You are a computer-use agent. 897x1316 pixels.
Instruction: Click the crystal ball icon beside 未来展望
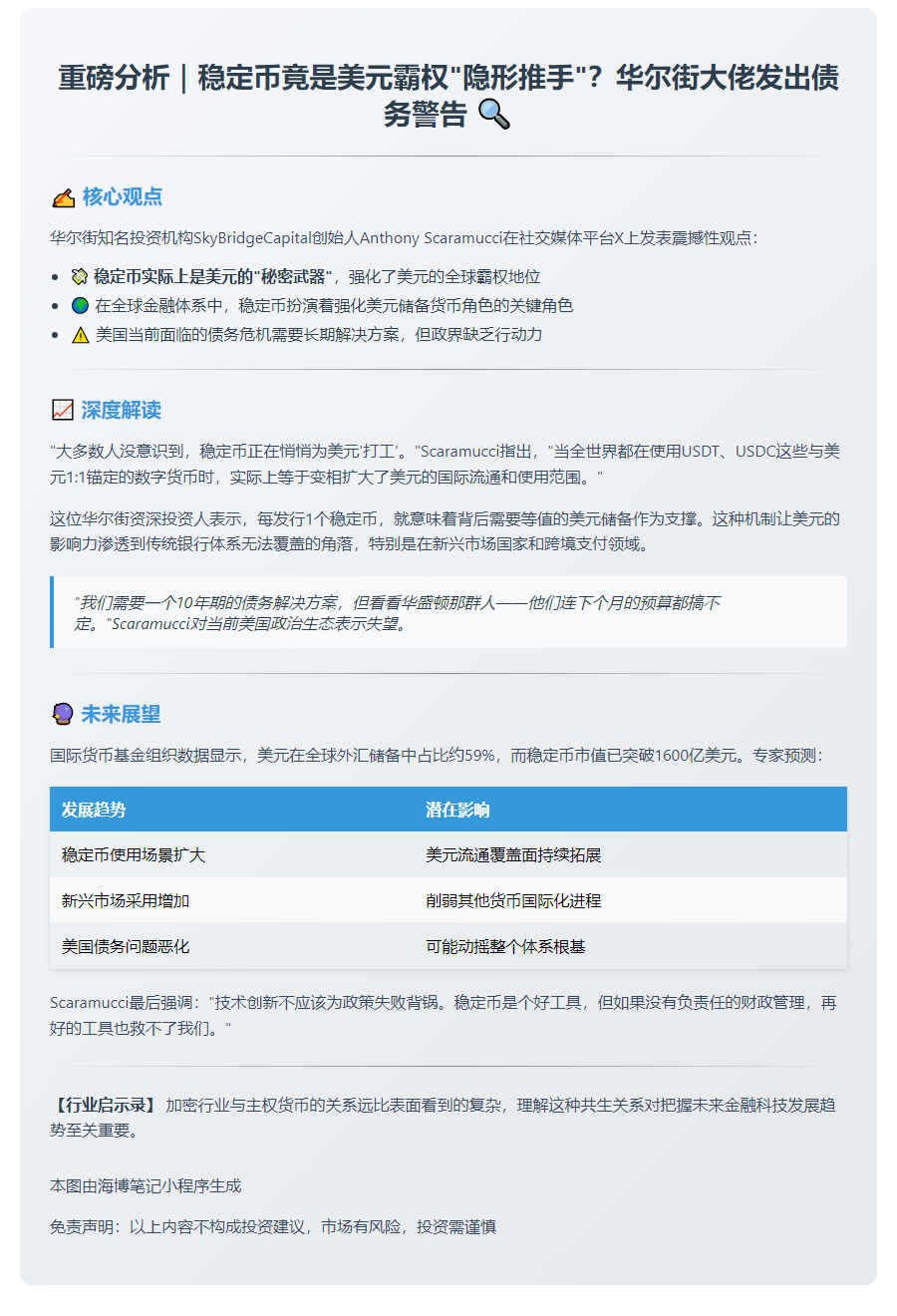(62, 714)
